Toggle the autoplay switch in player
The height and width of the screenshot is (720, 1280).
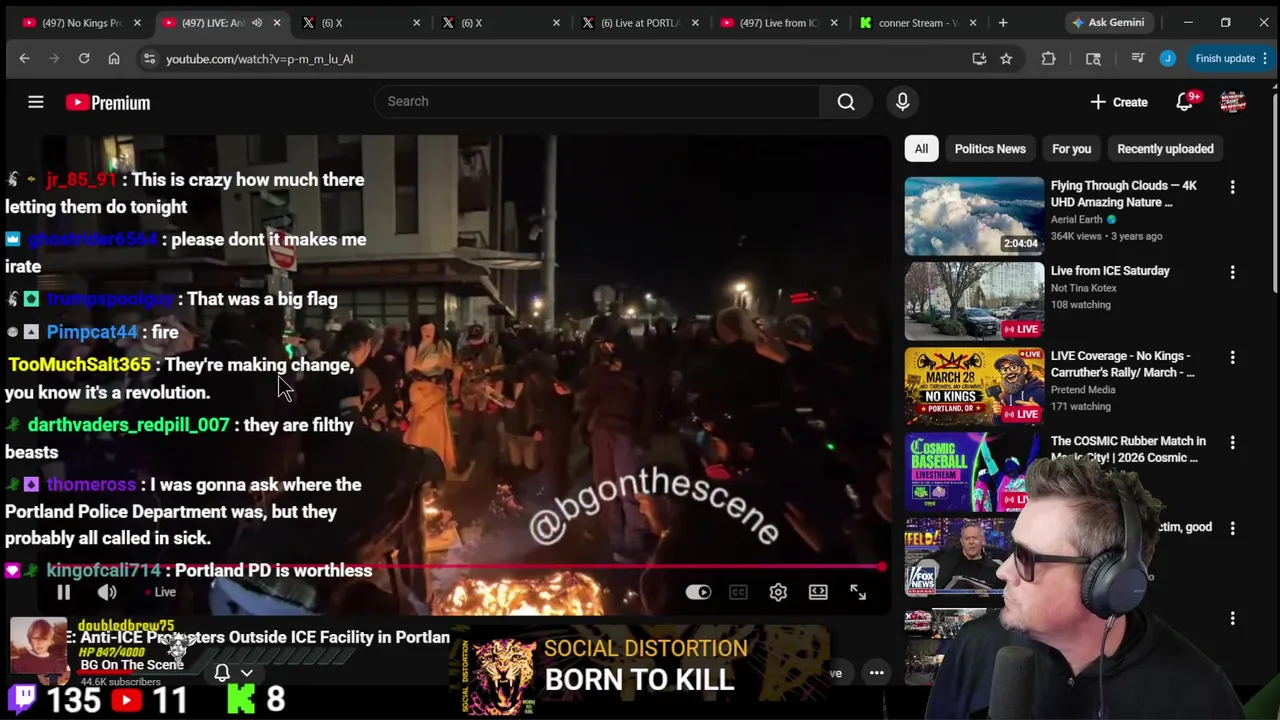(x=698, y=592)
